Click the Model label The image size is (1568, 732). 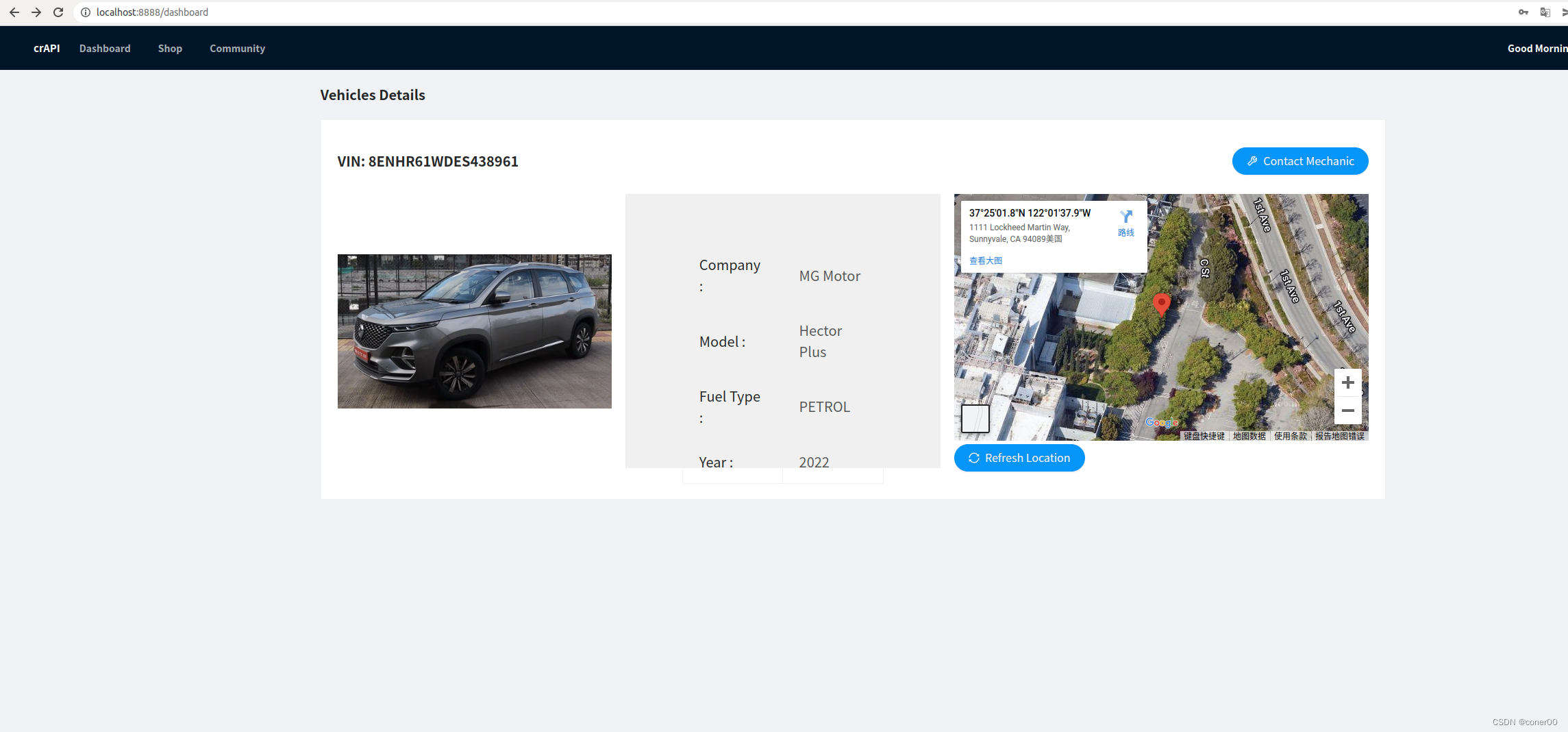click(722, 342)
